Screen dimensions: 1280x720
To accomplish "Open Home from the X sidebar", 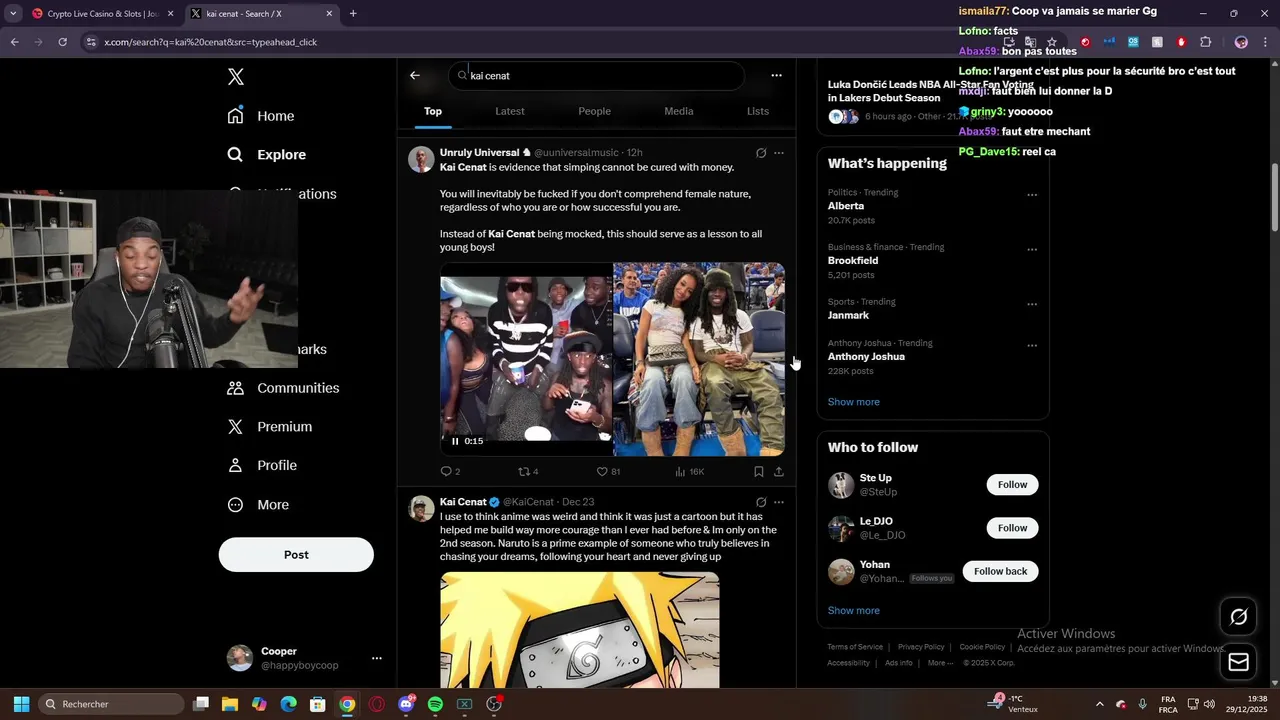I will tap(261, 116).
